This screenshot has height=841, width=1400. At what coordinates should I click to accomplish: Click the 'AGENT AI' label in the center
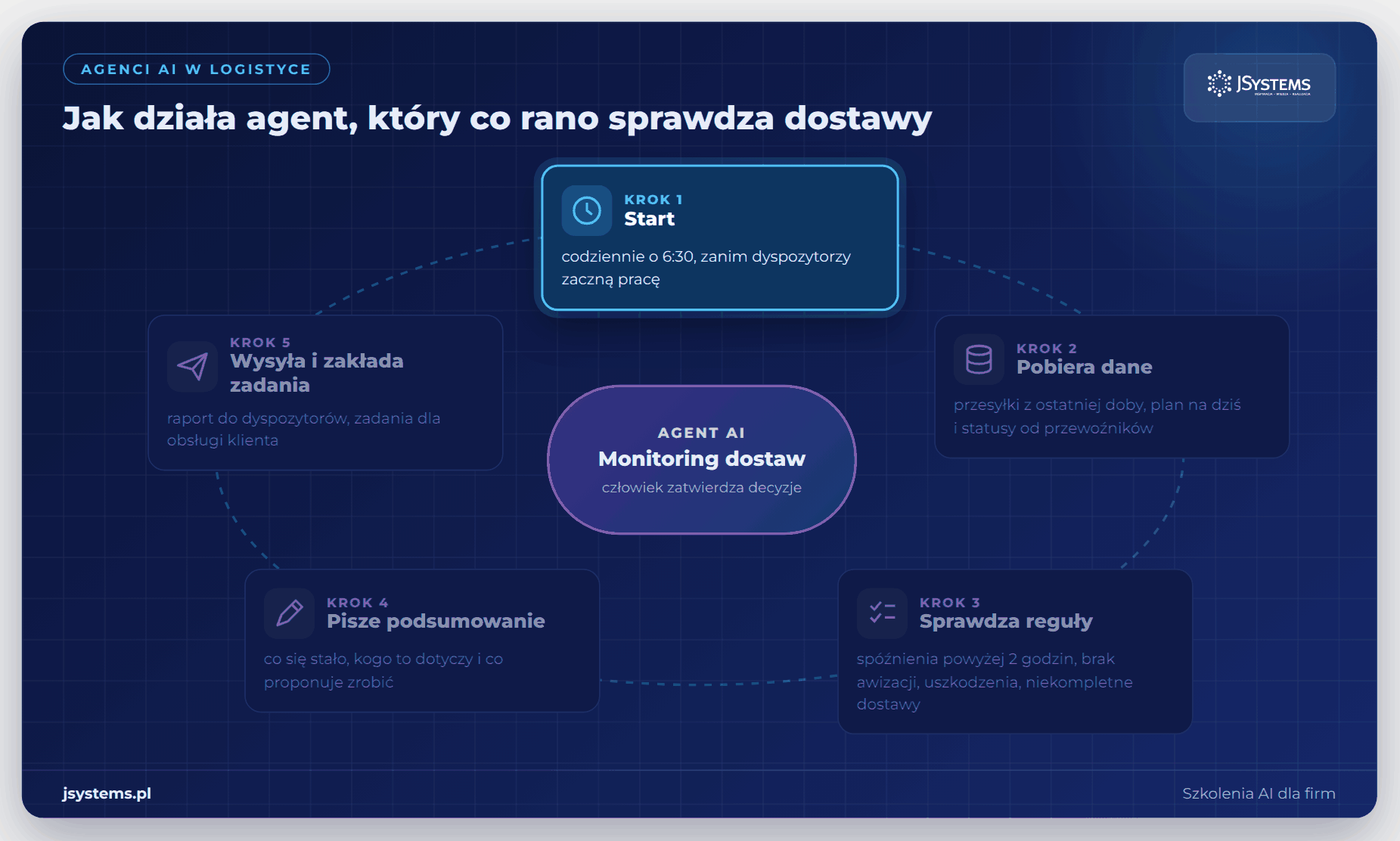coord(701,433)
